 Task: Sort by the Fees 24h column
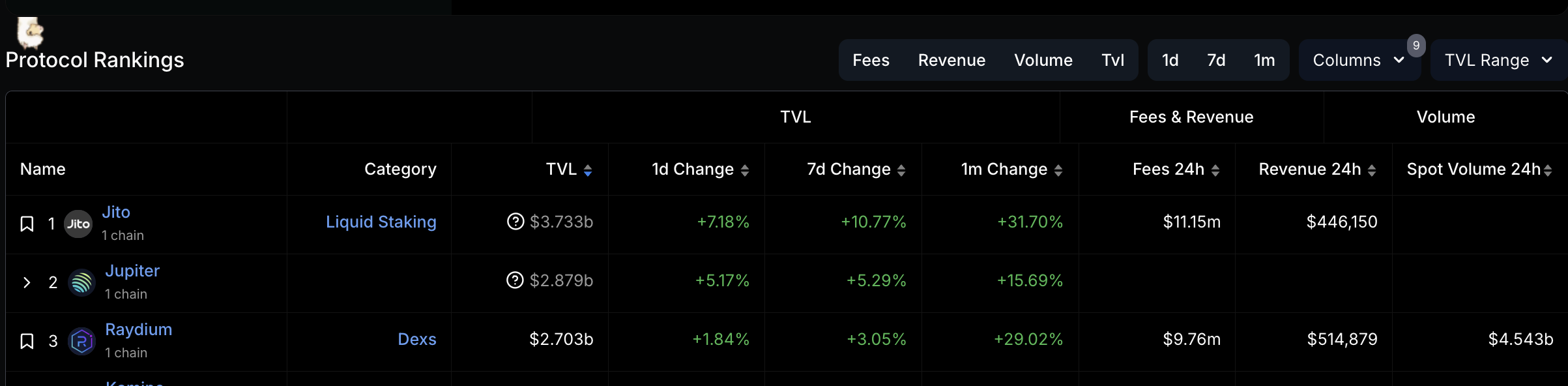click(x=1215, y=170)
